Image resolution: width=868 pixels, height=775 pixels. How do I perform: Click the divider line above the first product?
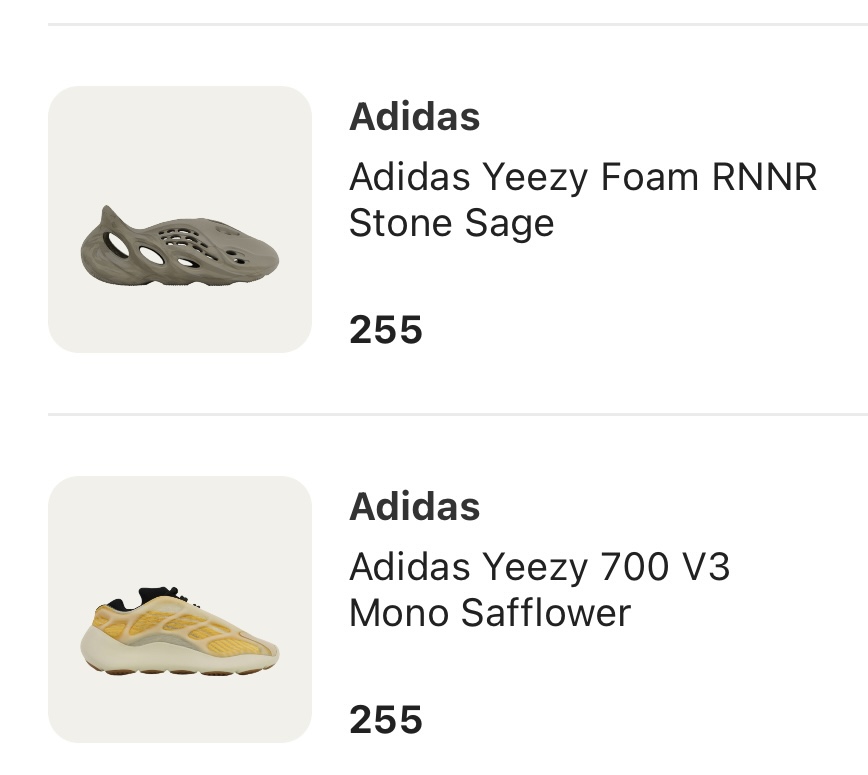point(458,24)
